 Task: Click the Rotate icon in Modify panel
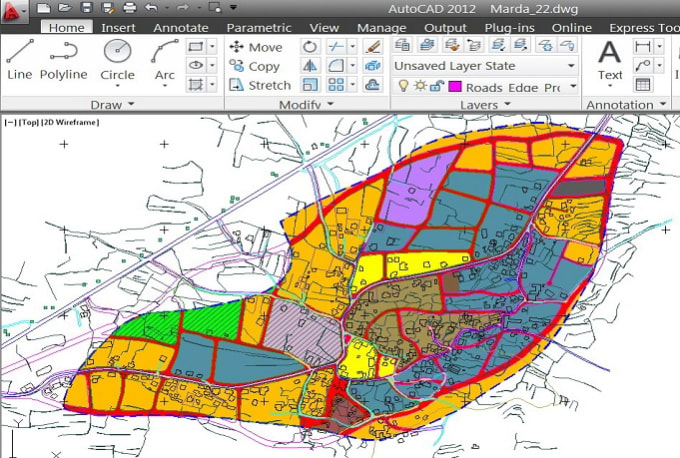(310, 47)
